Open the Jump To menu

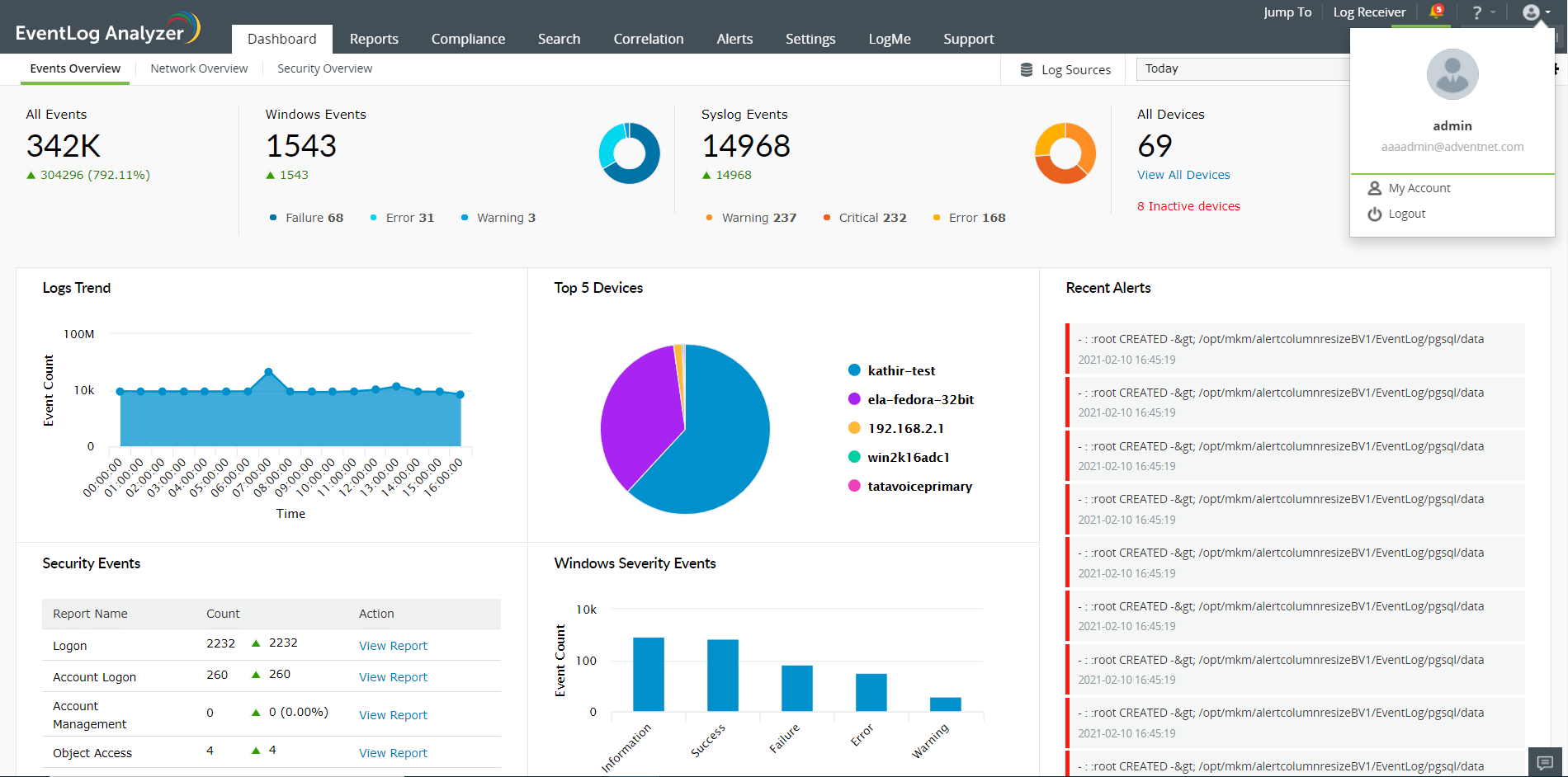(1287, 12)
